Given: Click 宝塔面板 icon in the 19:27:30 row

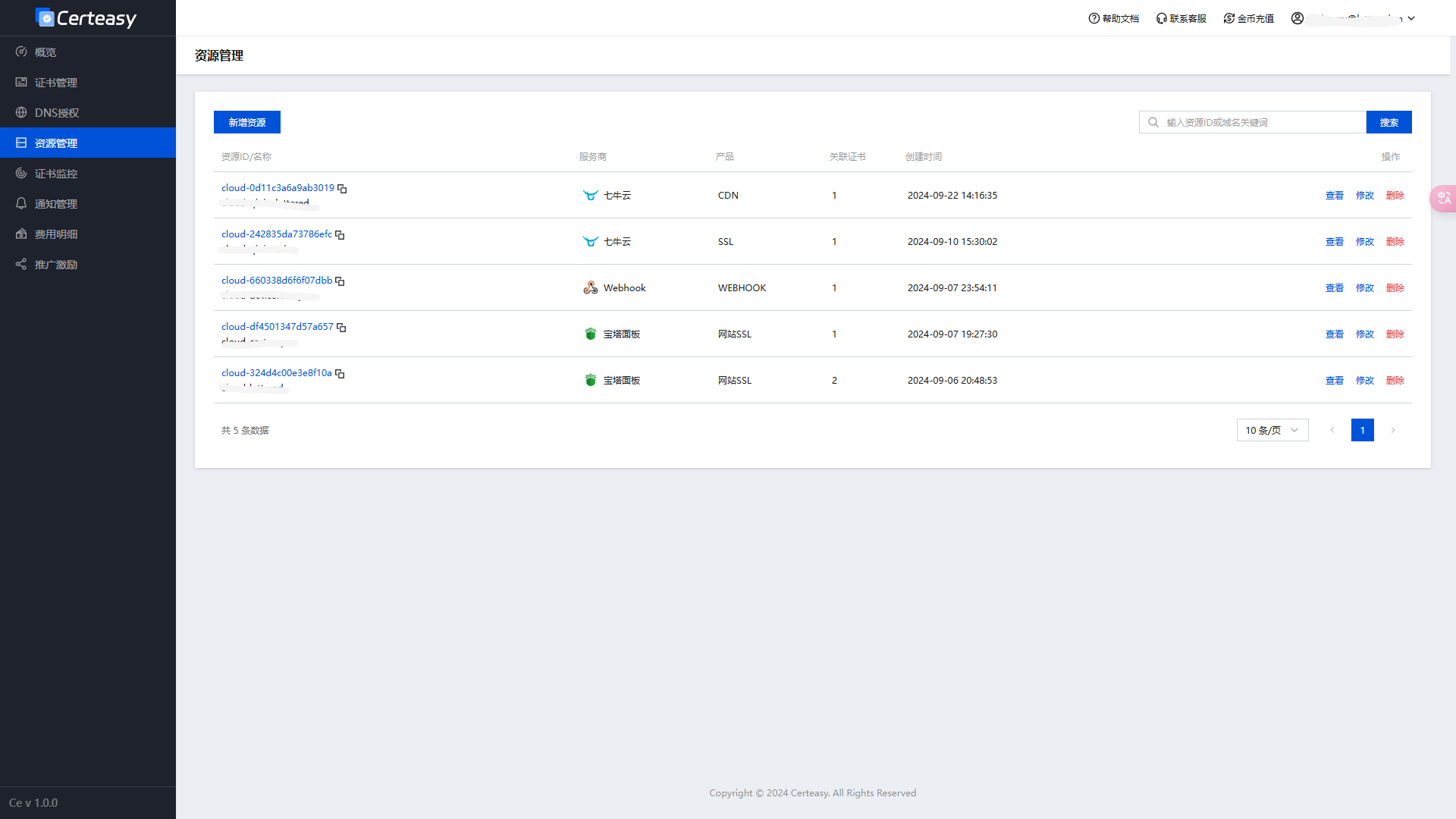Looking at the screenshot, I should 591,334.
